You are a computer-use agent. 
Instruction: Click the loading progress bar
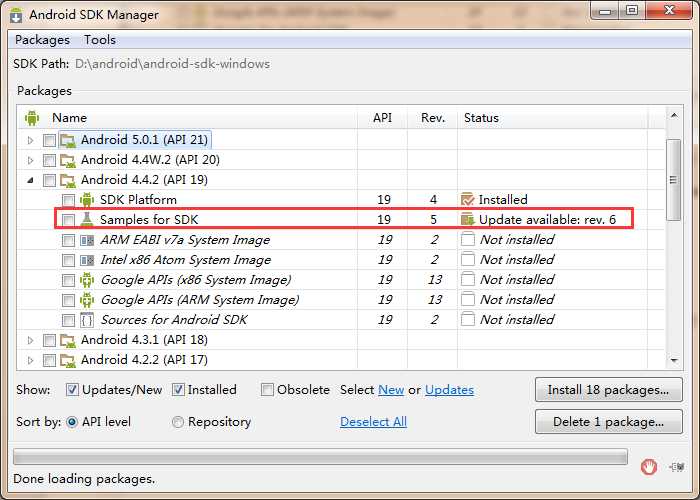(321, 457)
